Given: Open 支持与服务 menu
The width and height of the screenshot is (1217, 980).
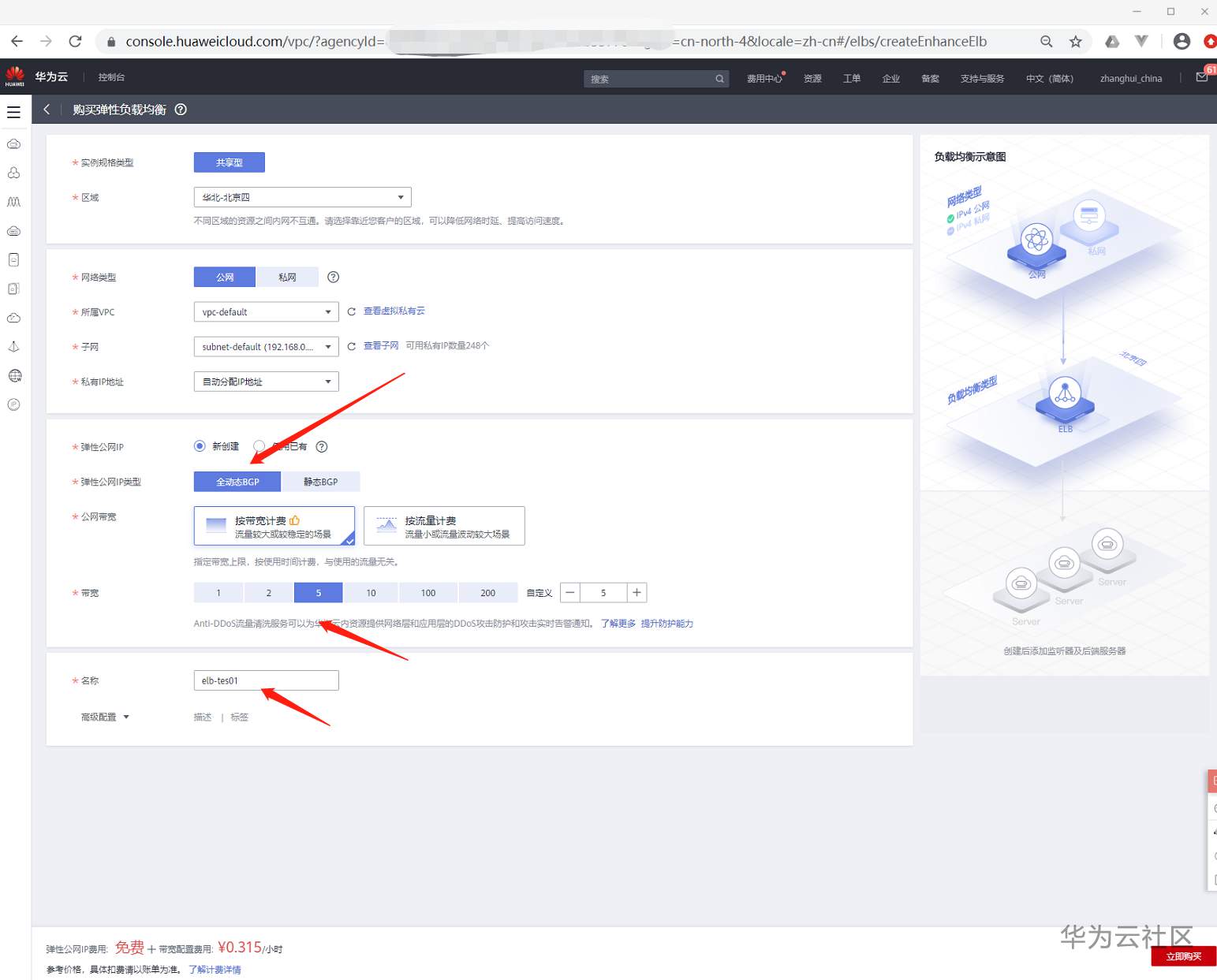Looking at the screenshot, I should pyautogui.click(x=982, y=78).
